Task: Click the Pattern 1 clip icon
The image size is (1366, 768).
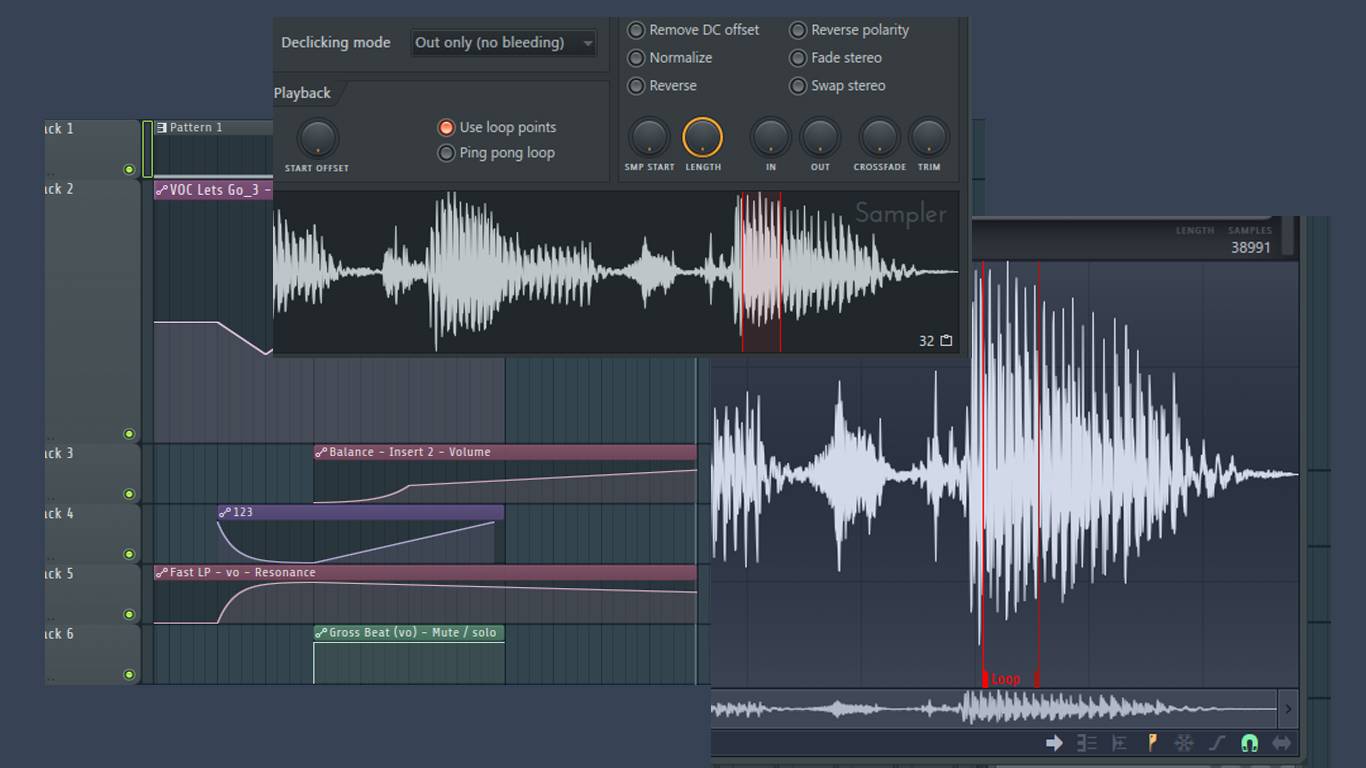Action: pos(162,128)
